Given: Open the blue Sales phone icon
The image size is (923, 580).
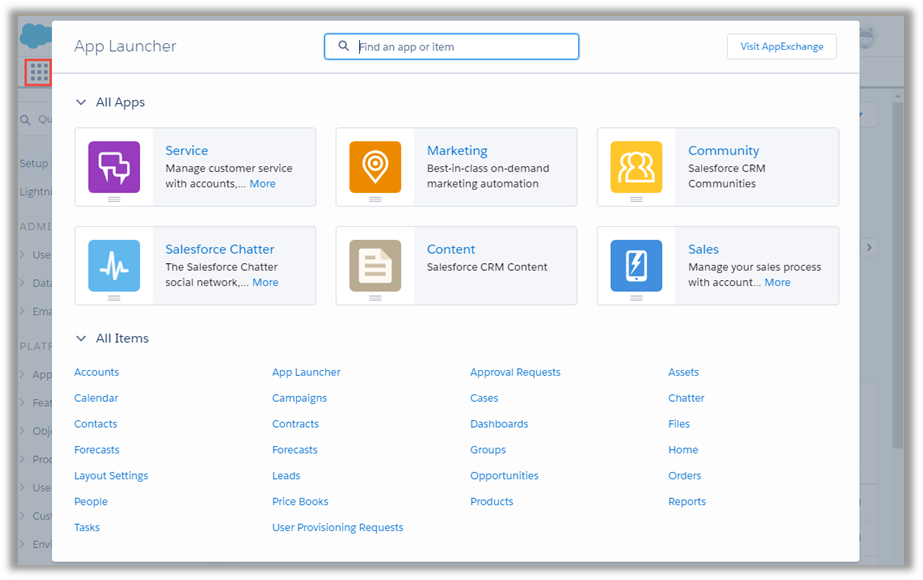Looking at the screenshot, I should 636,265.
